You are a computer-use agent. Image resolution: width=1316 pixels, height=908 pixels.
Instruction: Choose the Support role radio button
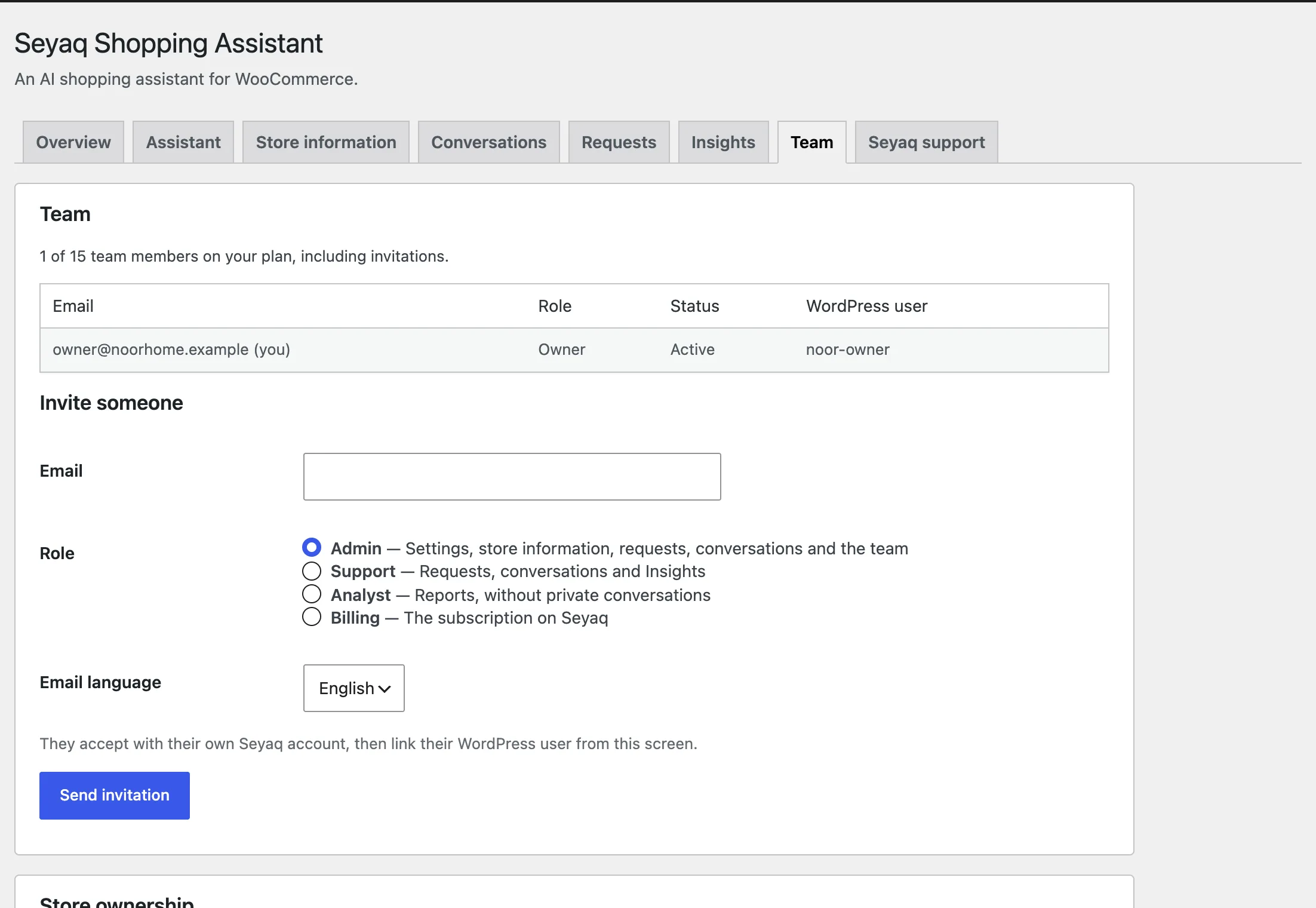point(312,571)
